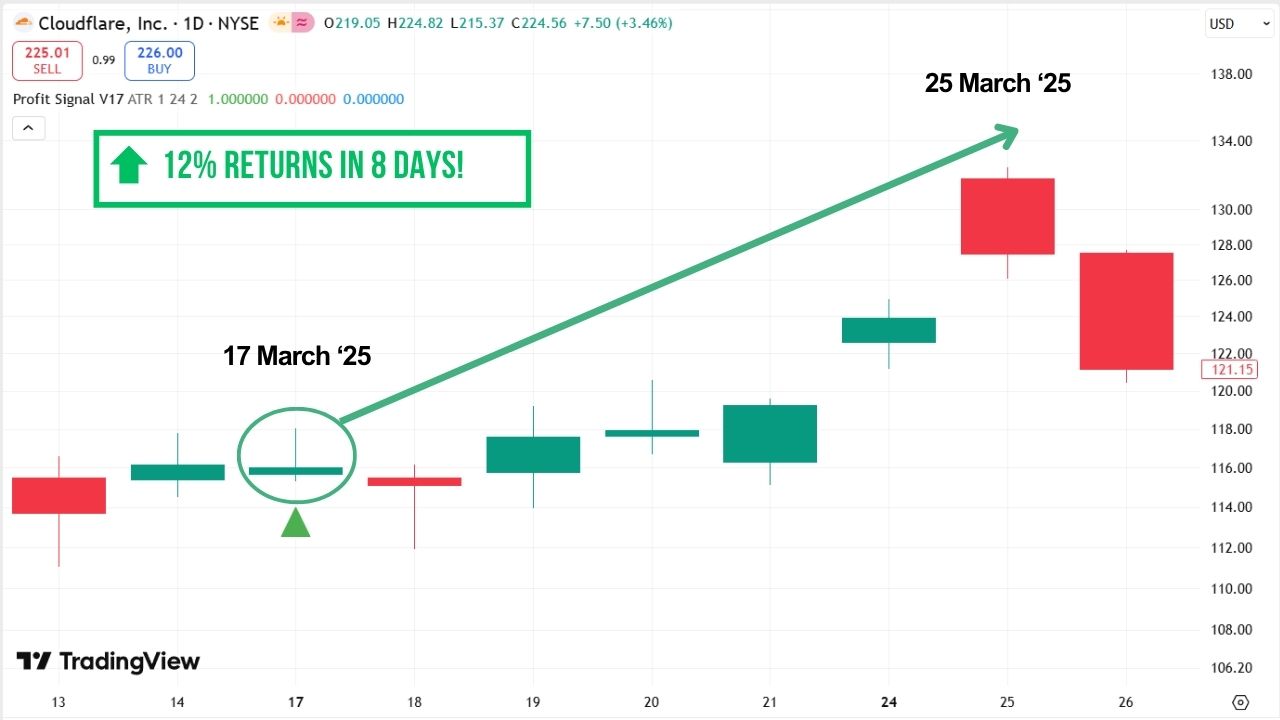Click the TradingView logo

click(x=108, y=661)
